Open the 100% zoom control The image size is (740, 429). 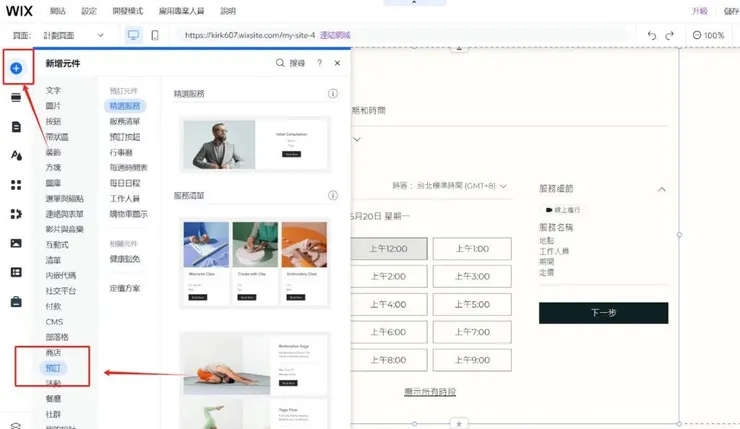click(708, 35)
